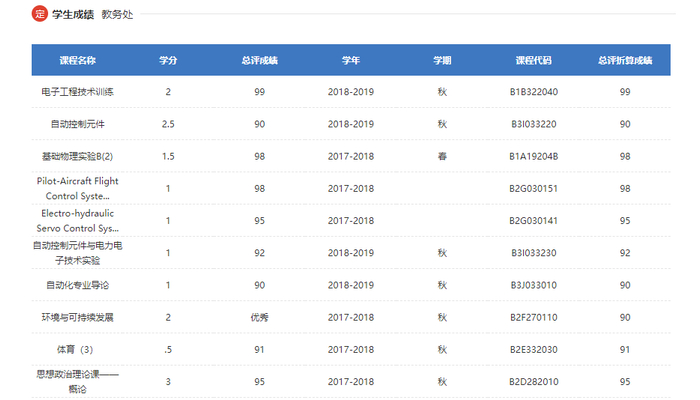Click course name 环境与可持续发展

point(78,317)
